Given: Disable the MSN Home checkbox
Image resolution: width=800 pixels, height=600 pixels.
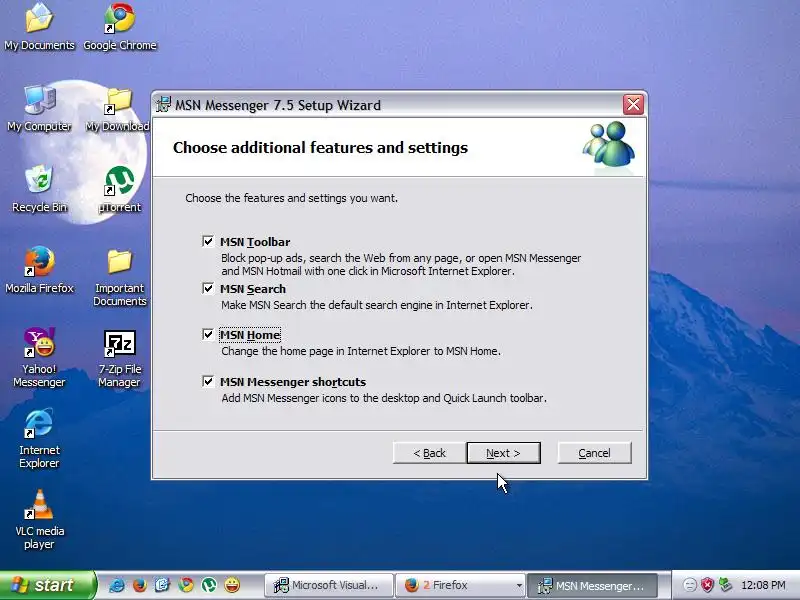Looking at the screenshot, I should pos(208,334).
